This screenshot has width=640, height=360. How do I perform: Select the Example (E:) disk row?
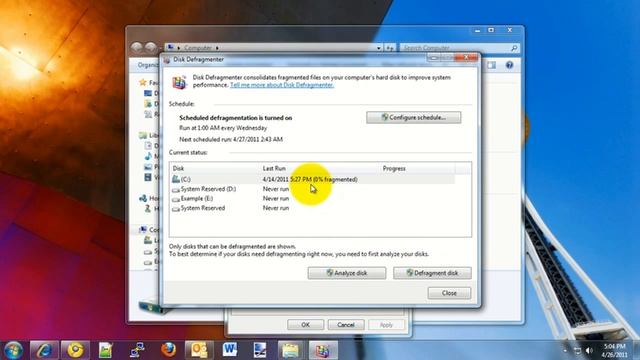(x=313, y=198)
